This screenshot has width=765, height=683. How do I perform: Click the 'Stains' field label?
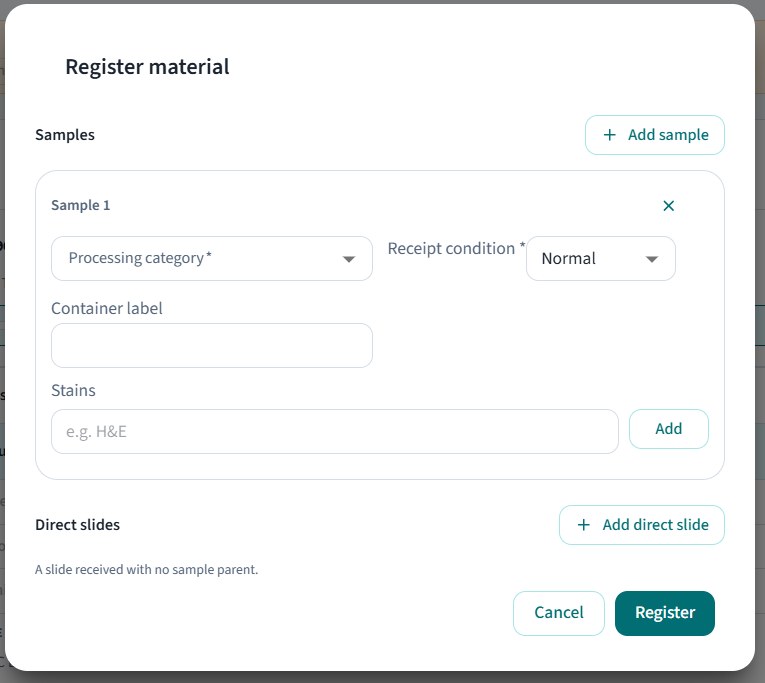coord(73,390)
